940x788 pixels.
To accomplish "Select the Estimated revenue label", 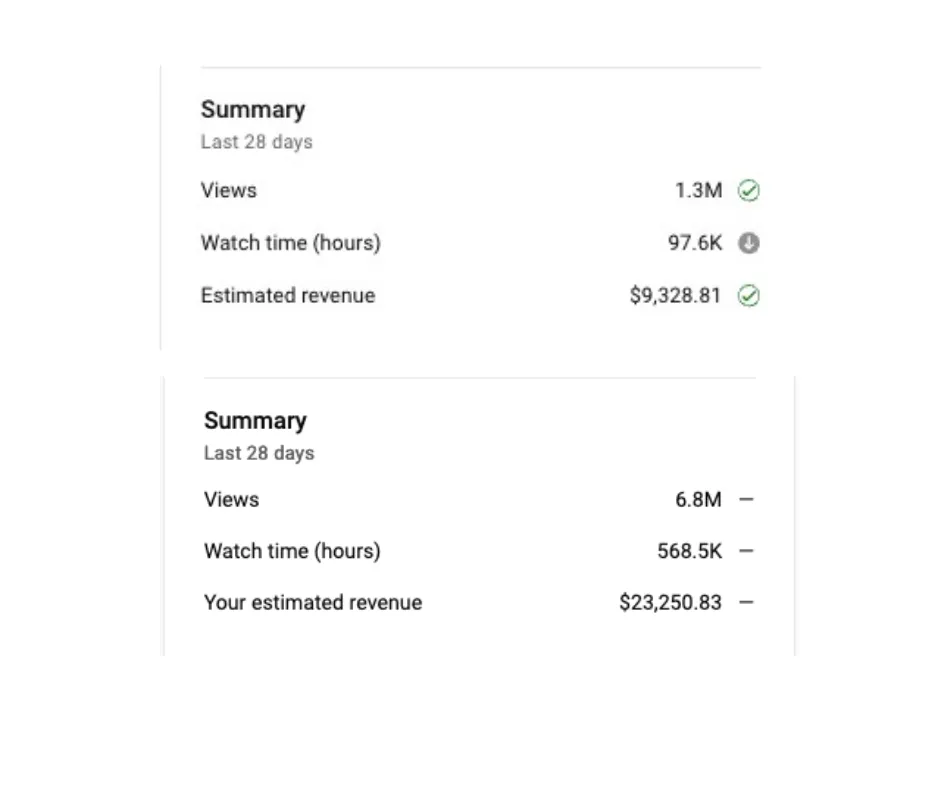I will click(288, 296).
